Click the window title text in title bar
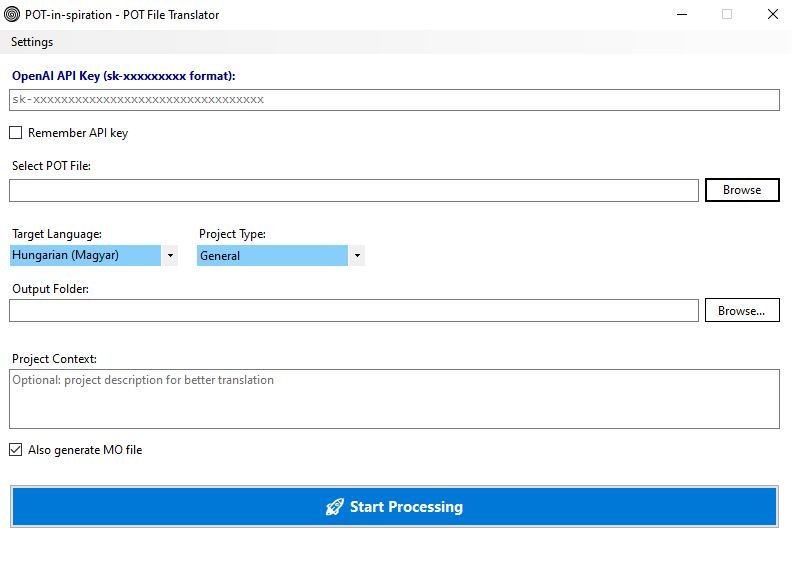The image size is (792, 568). pyautogui.click(x=123, y=15)
